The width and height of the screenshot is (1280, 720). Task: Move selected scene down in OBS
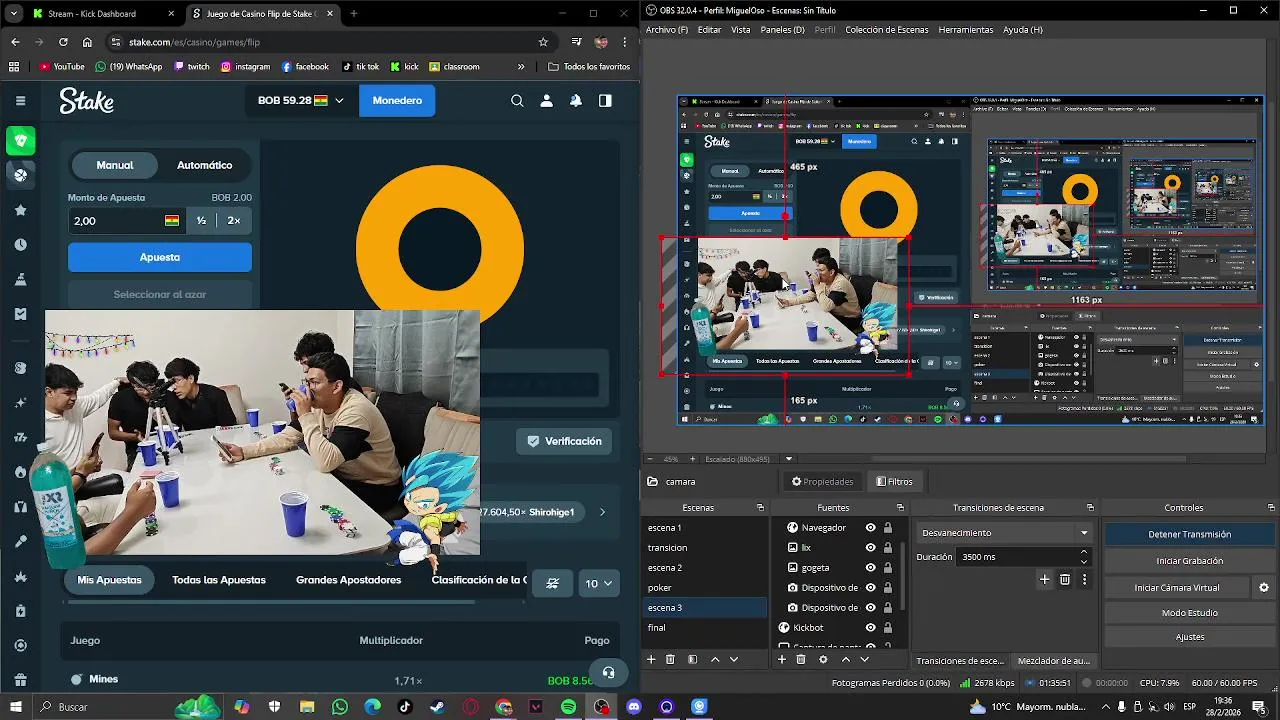pyautogui.click(x=734, y=660)
